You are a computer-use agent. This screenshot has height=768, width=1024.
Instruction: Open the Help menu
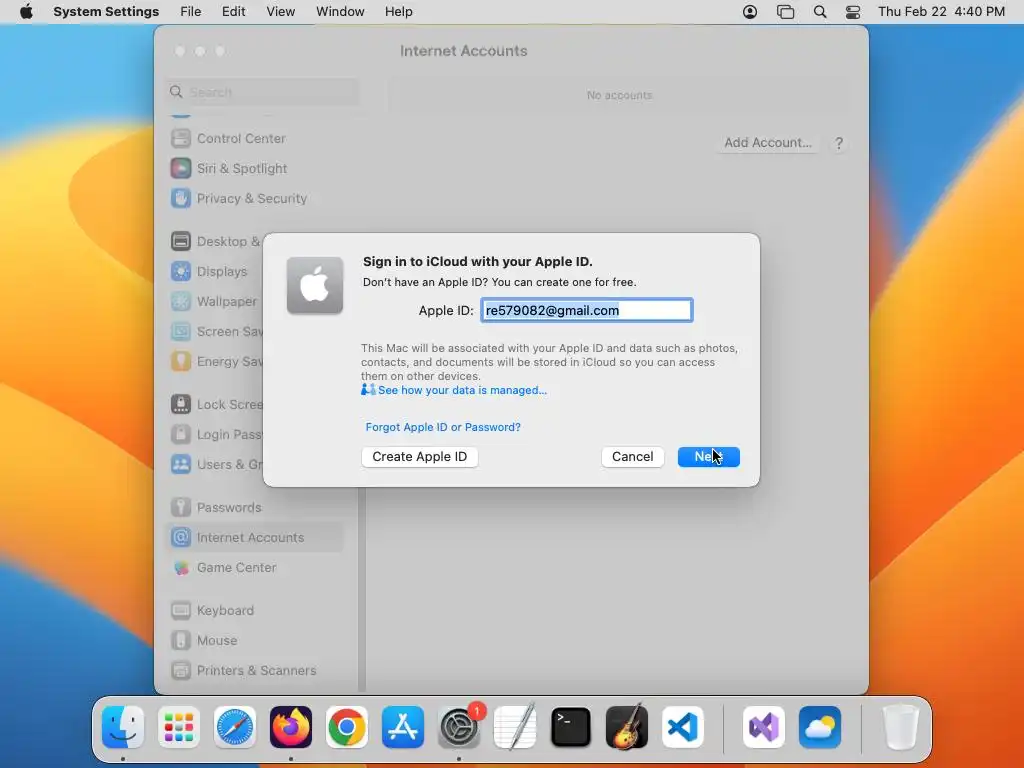click(x=398, y=12)
